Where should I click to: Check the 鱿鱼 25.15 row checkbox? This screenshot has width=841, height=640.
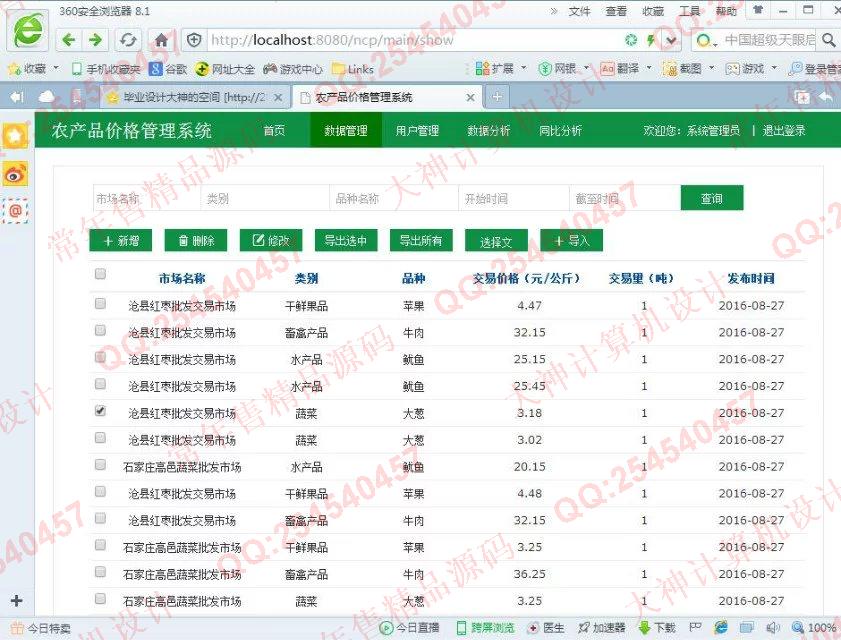coord(100,357)
